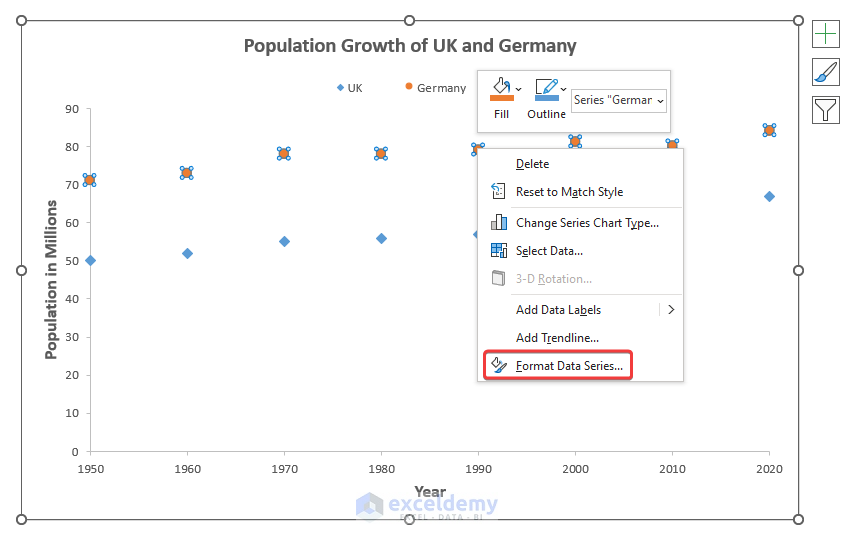Expand the Fill color dropdown arrow
Image resolution: width=854 pixels, height=539 pixels.
click(x=518, y=89)
